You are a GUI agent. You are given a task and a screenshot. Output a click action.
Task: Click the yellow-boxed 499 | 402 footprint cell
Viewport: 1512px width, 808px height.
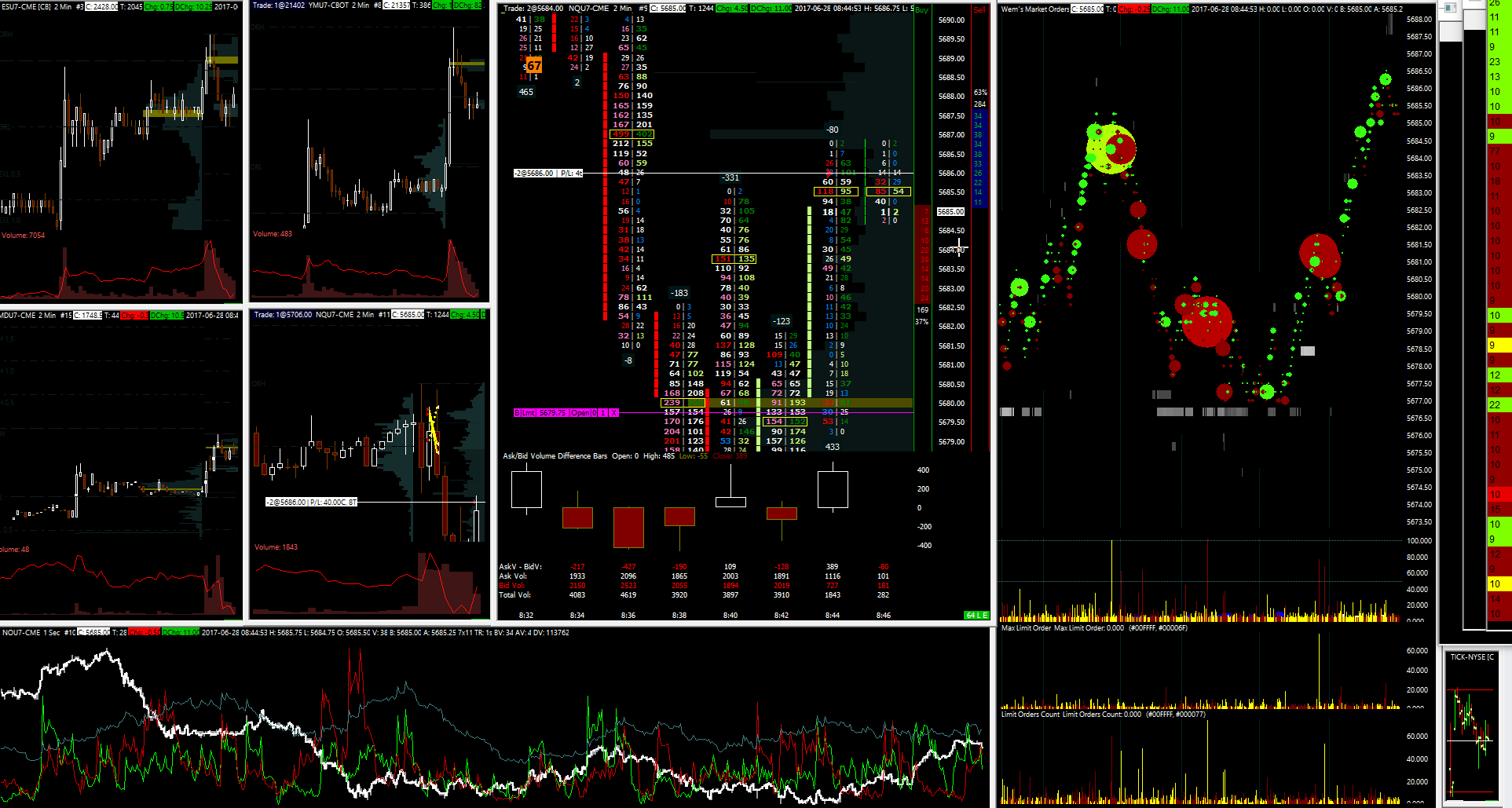tap(632, 134)
